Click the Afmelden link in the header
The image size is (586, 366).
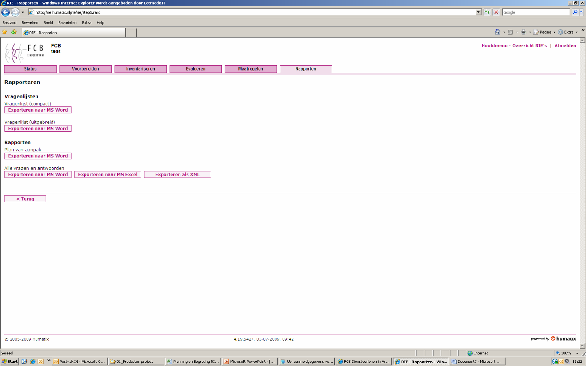pyautogui.click(x=565, y=46)
